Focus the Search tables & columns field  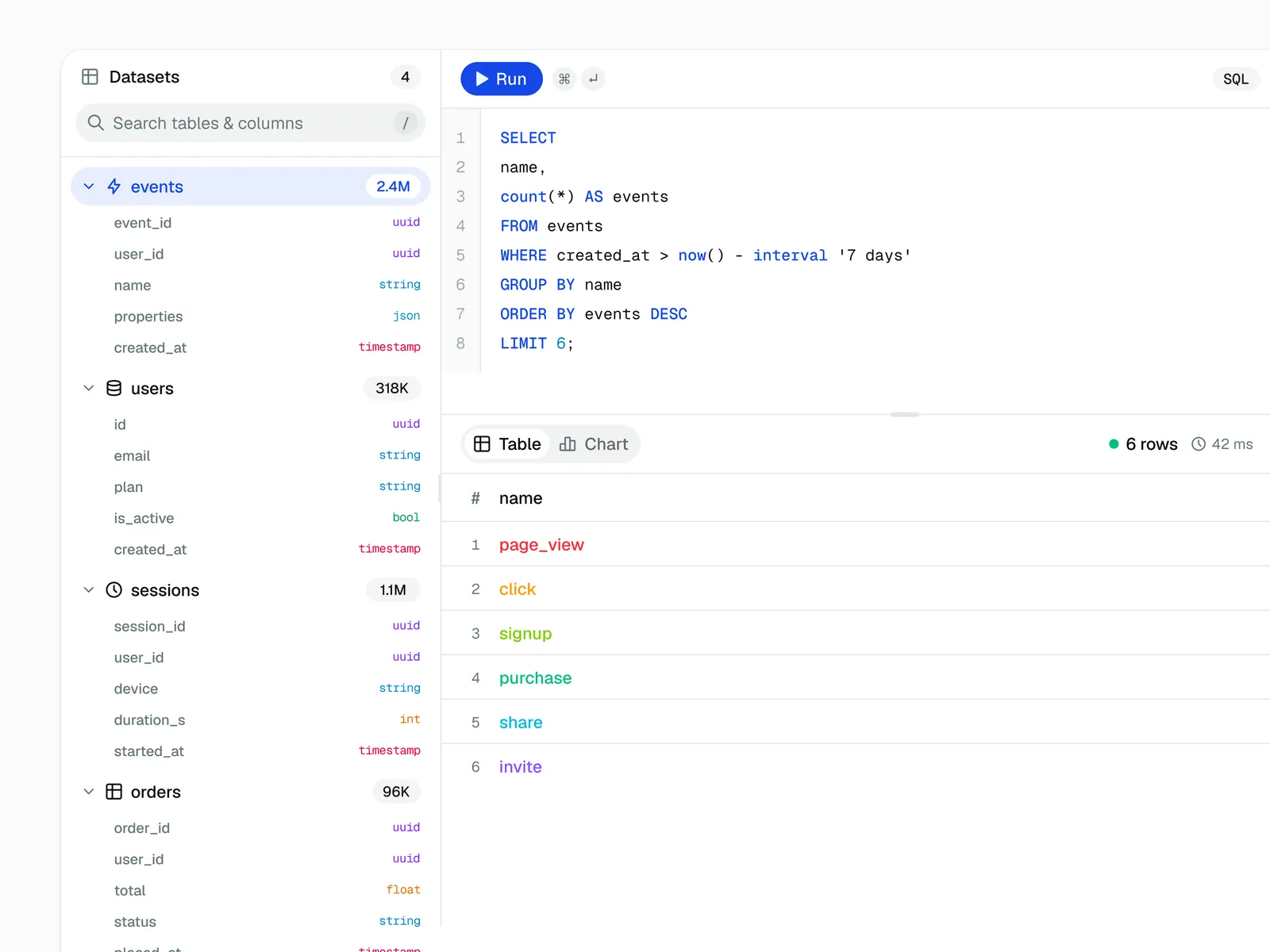251,123
